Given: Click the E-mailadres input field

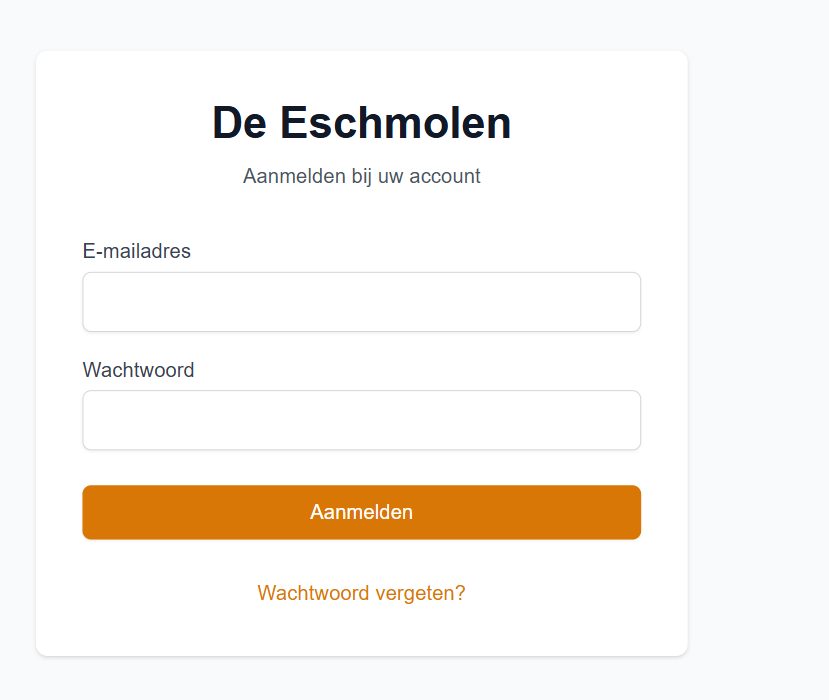Looking at the screenshot, I should 361,301.
